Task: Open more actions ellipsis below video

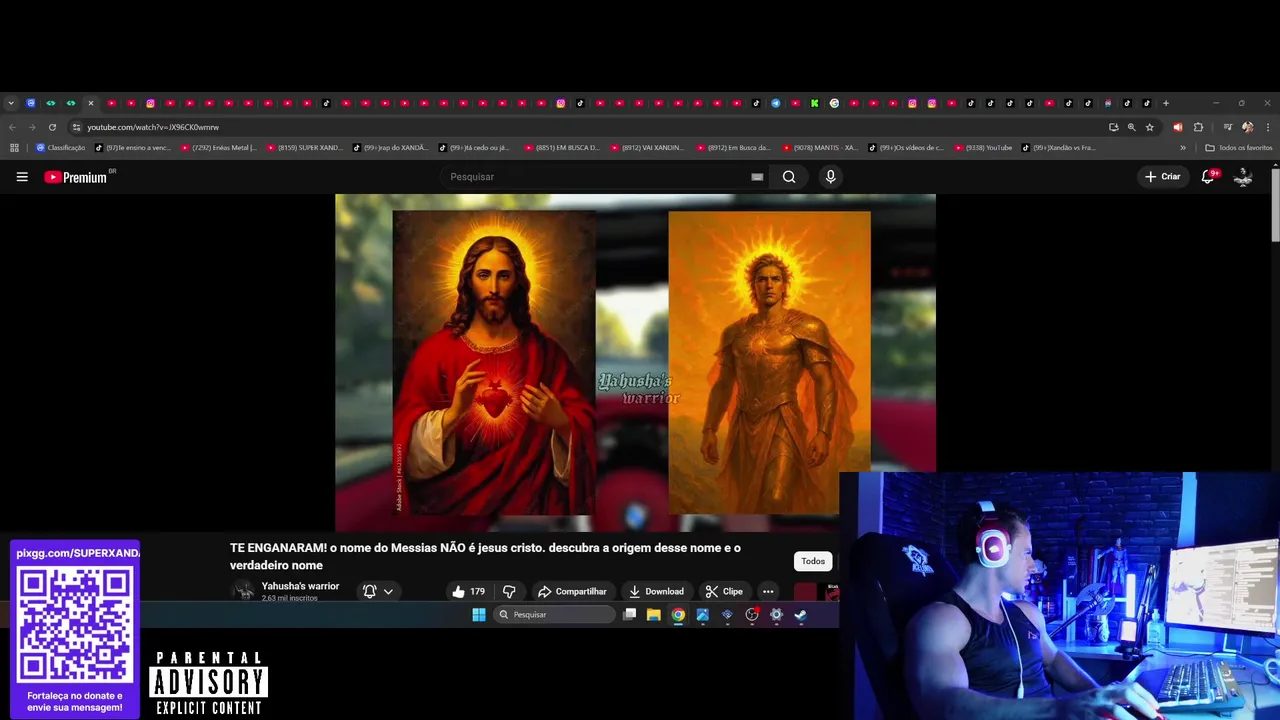Action: [768, 591]
